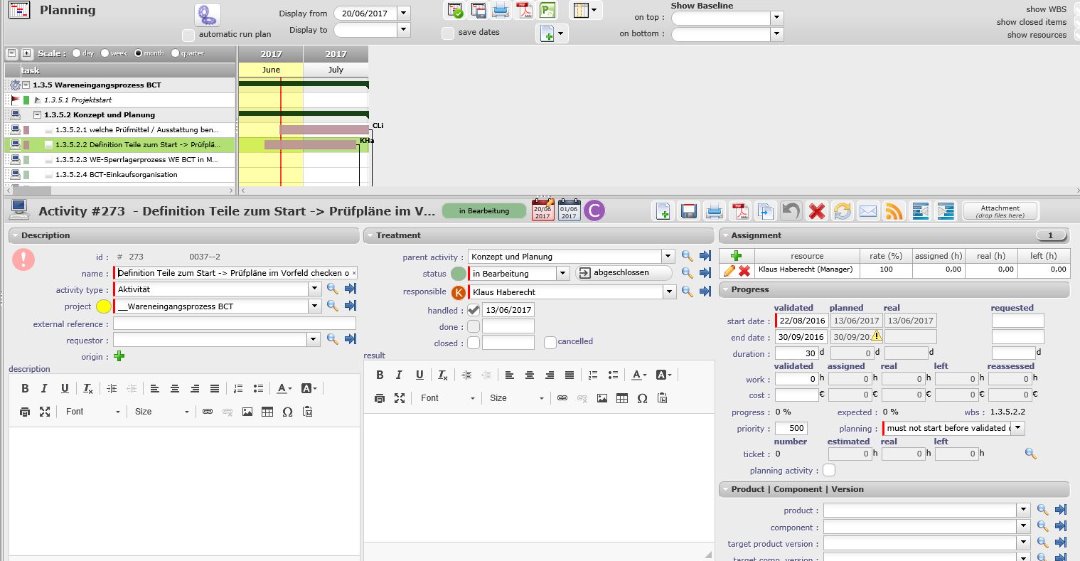Export activity to PDF in the activity toolbar
This screenshot has height=561, width=1080.
[740, 211]
